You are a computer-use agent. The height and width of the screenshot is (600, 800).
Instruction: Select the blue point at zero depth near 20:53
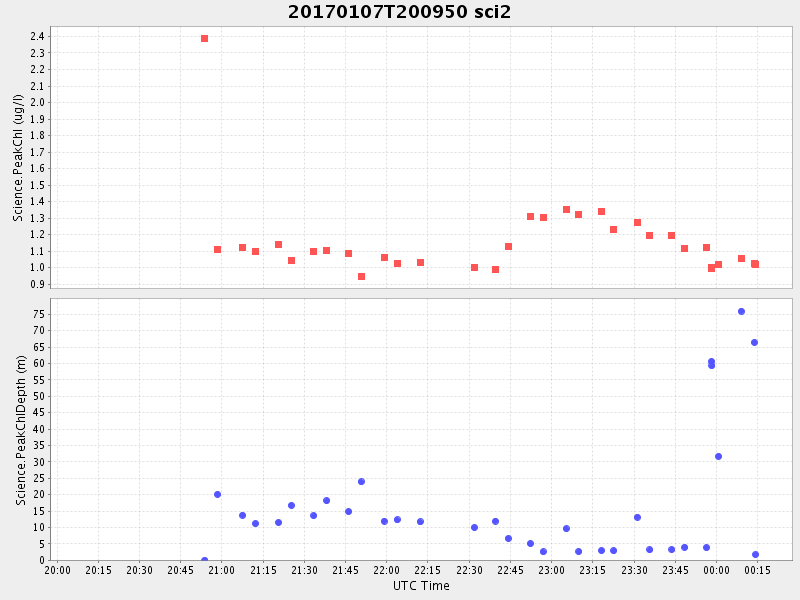click(204, 560)
